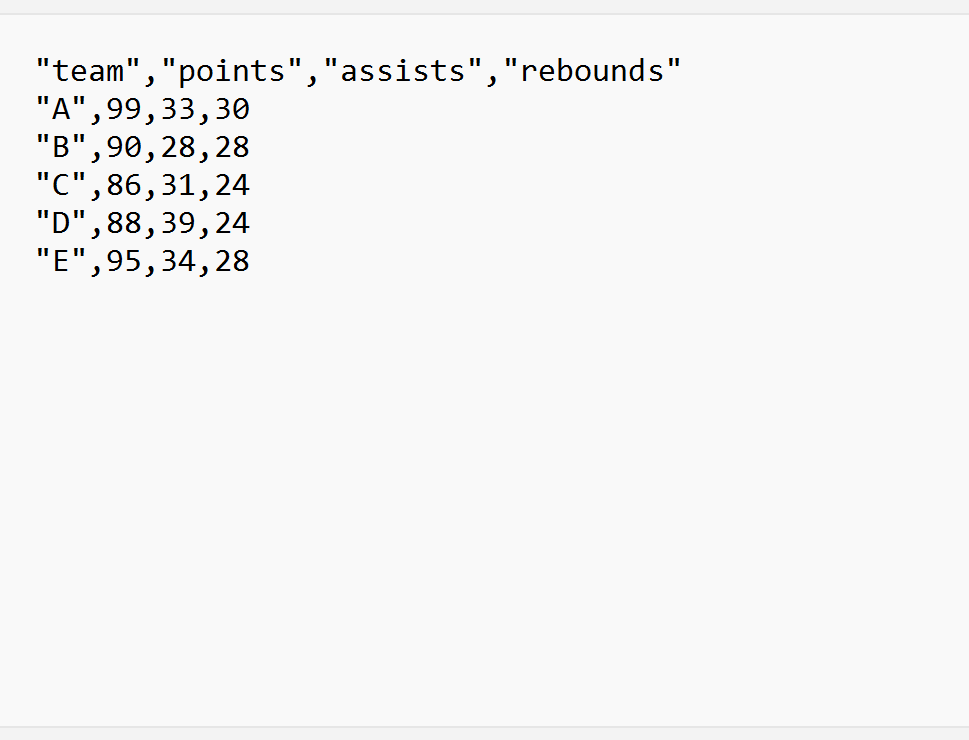This screenshot has height=740, width=969.
Task: Click the "points" header text
Action: [232, 72]
